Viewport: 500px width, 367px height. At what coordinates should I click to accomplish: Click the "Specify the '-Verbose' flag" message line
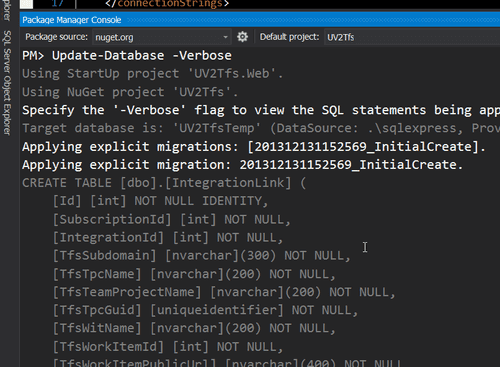[261, 110]
